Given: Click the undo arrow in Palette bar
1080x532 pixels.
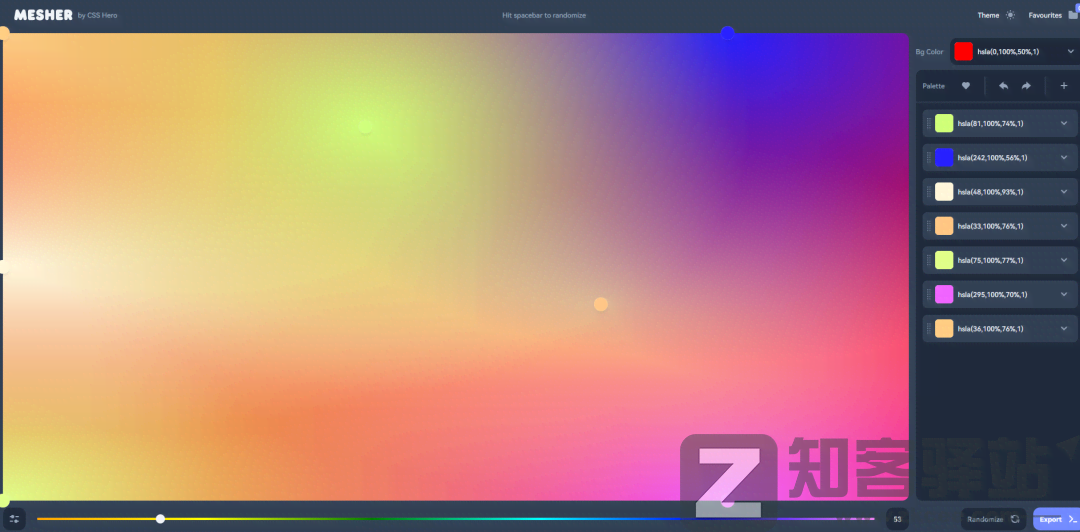Looking at the screenshot, I should click(1003, 86).
